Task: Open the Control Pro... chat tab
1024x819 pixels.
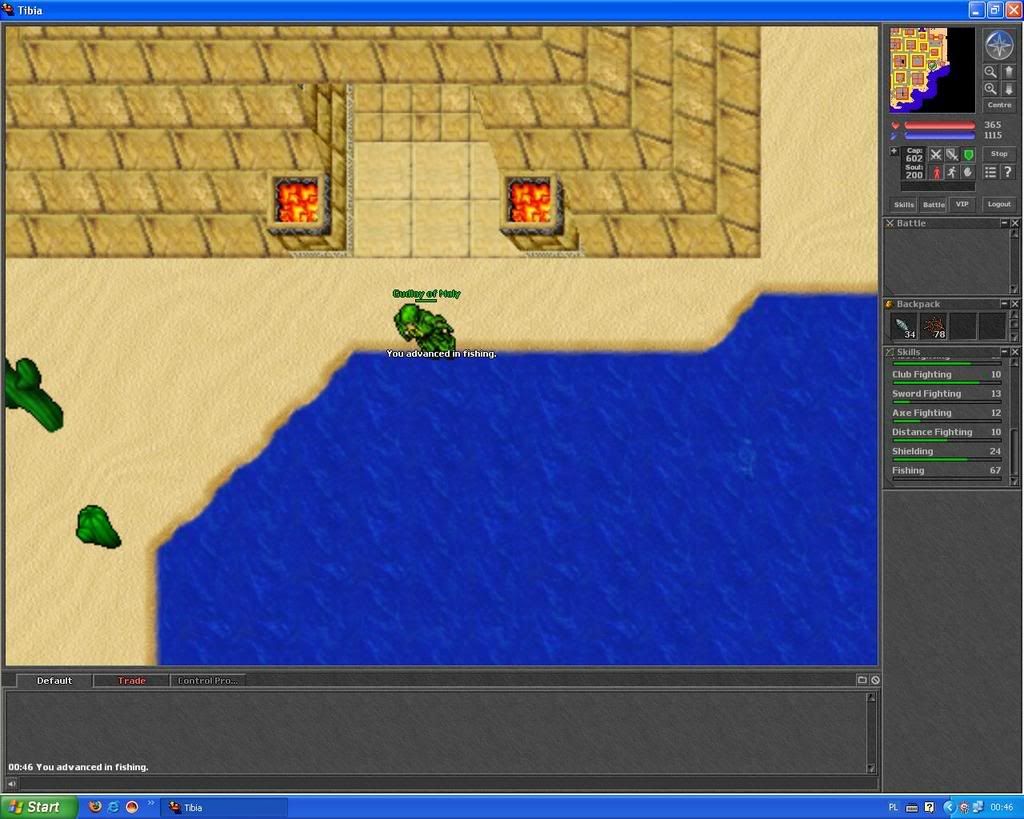Action: click(208, 681)
